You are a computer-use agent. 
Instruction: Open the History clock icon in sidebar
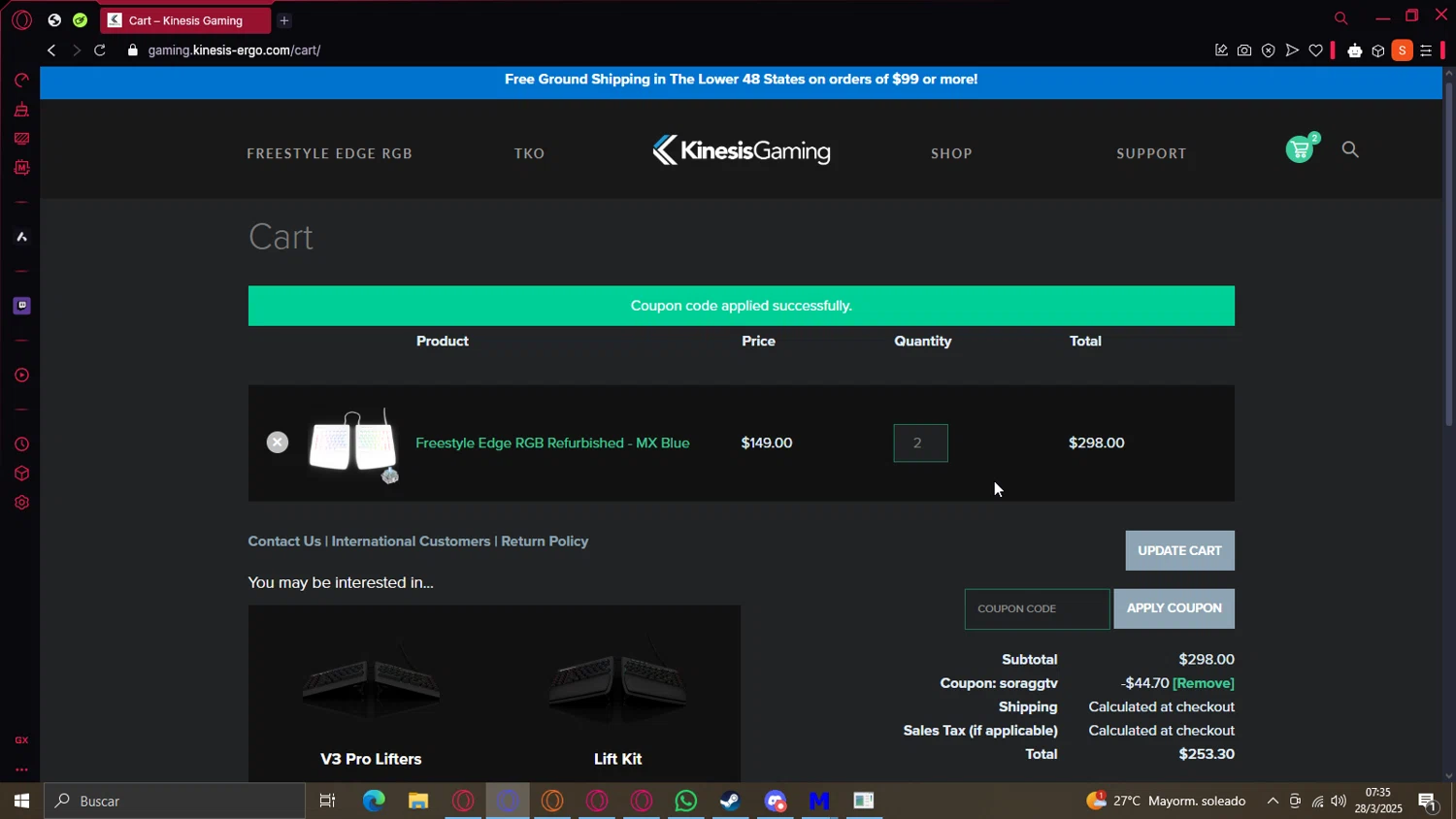pyautogui.click(x=21, y=444)
